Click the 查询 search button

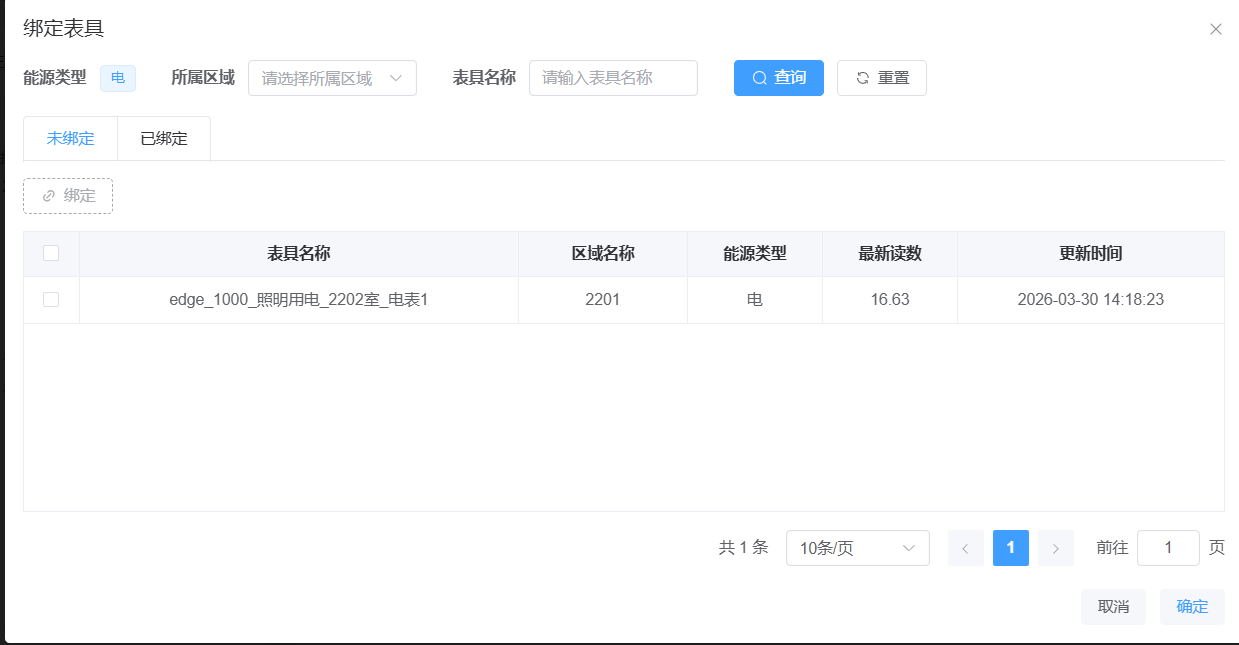point(779,78)
